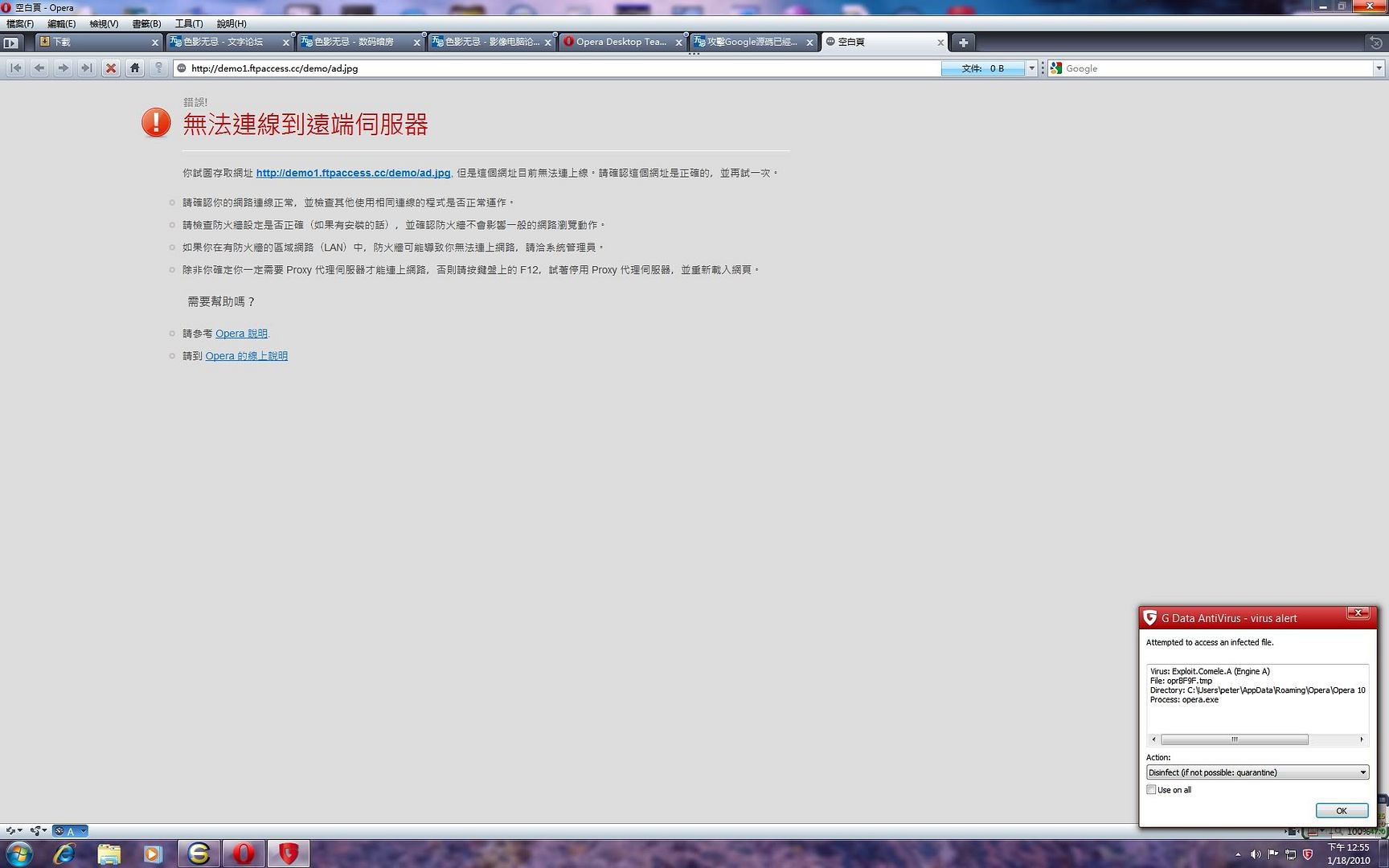1389x868 pixels.
Task: Click the virus details scroll left arrow
Action: 1154,739
